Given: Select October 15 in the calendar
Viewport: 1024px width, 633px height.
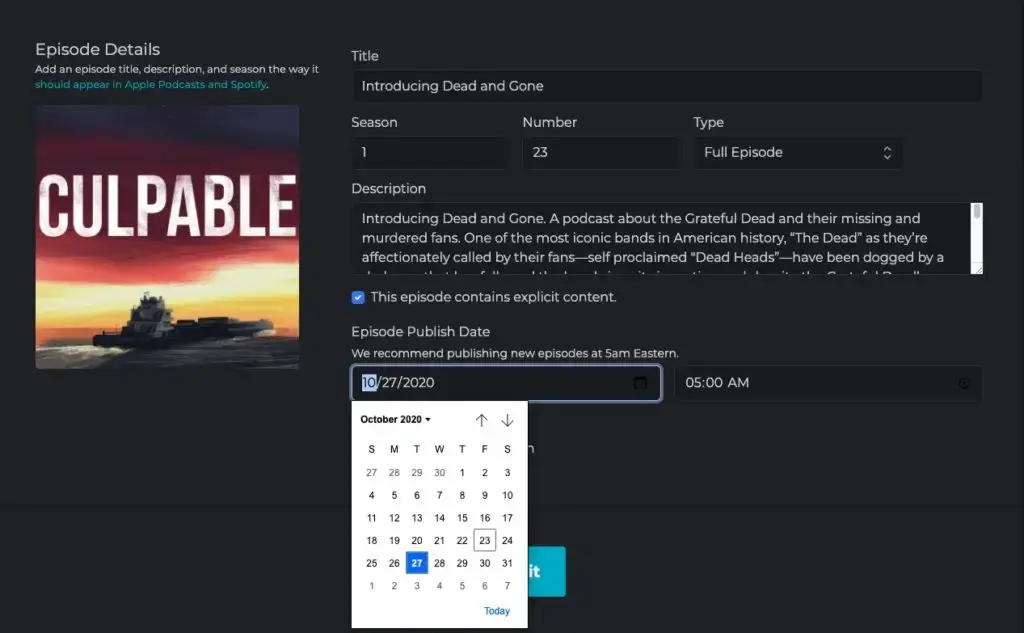Looking at the screenshot, I should click(x=462, y=517).
